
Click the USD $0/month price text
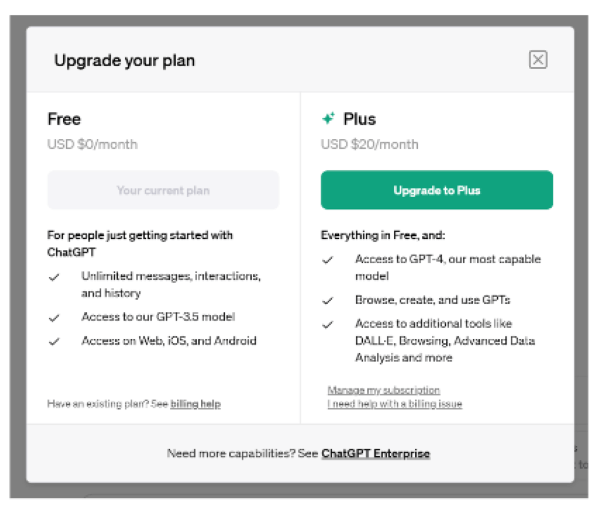point(92,144)
